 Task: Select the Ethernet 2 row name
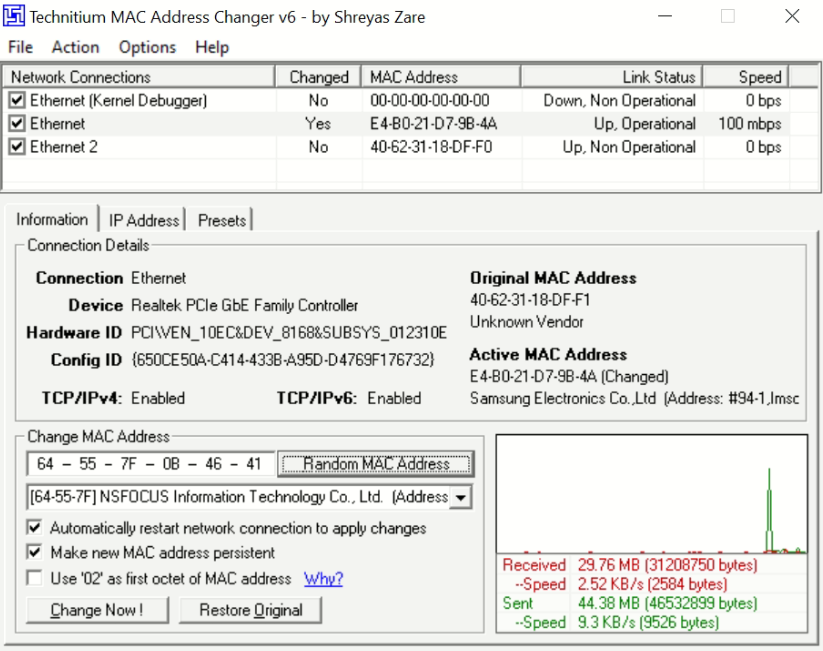[64, 147]
